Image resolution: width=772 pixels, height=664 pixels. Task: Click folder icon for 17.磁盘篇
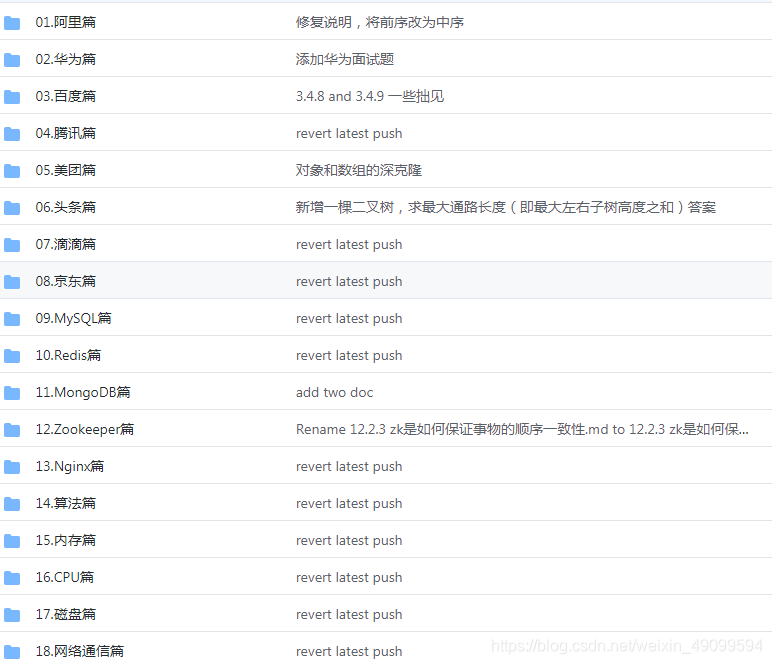click(12, 615)
